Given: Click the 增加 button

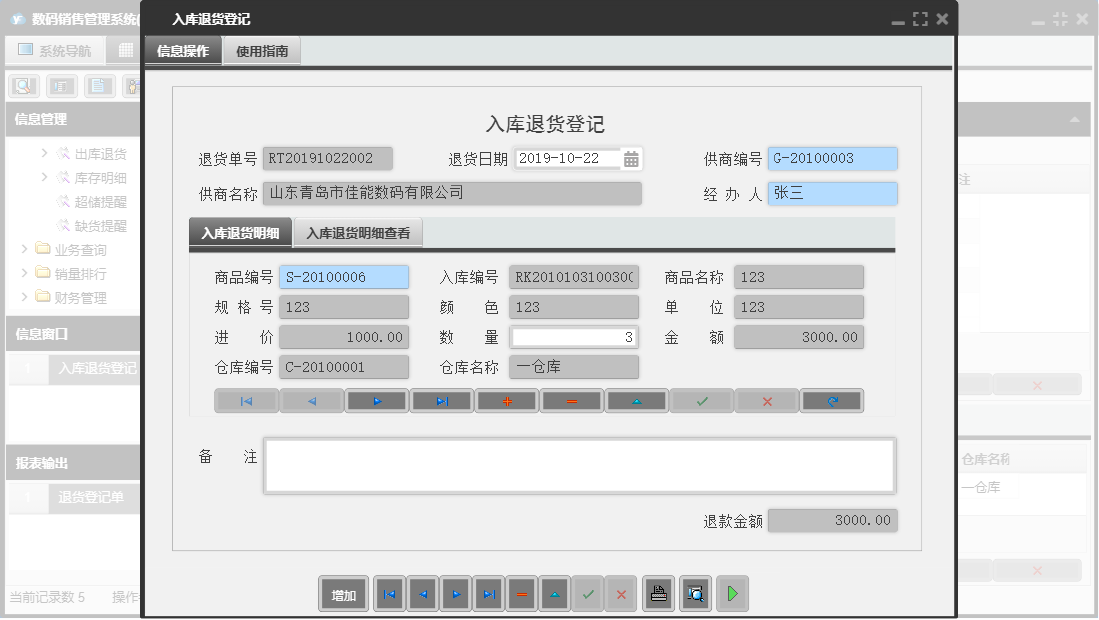Looking at the screenshot, I should tap(343, 593).
